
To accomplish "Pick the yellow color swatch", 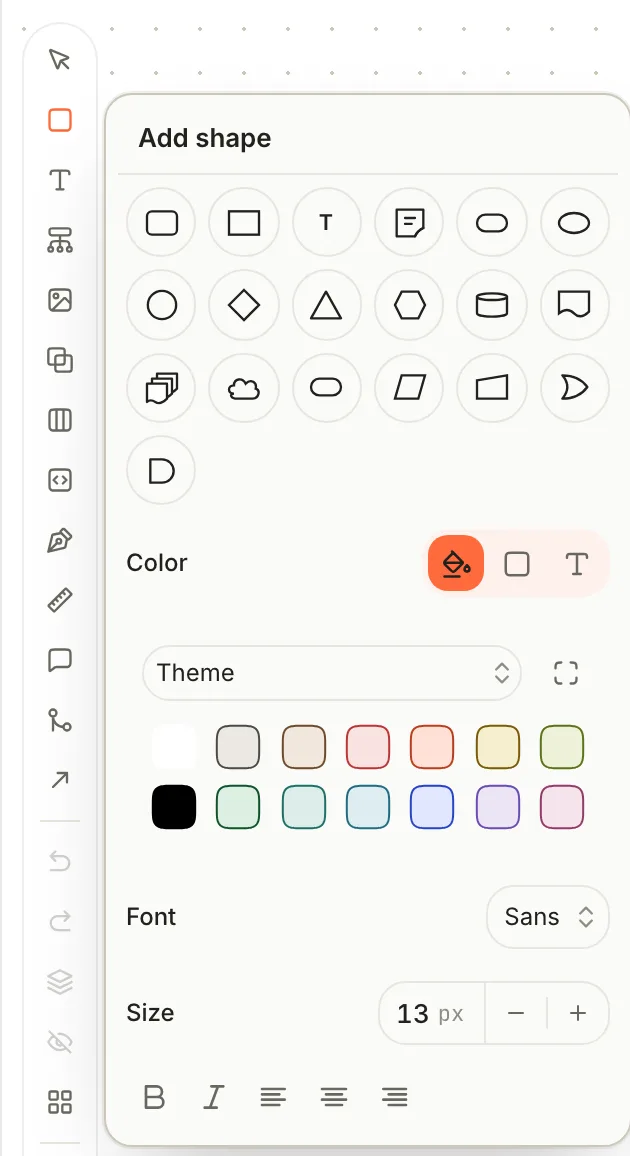I will point(497,747).
